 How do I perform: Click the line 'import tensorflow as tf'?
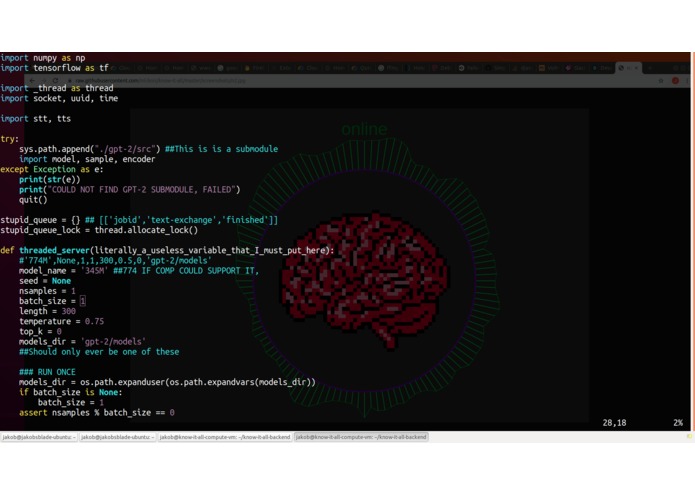pyautogui.click(x=54, y=68)
